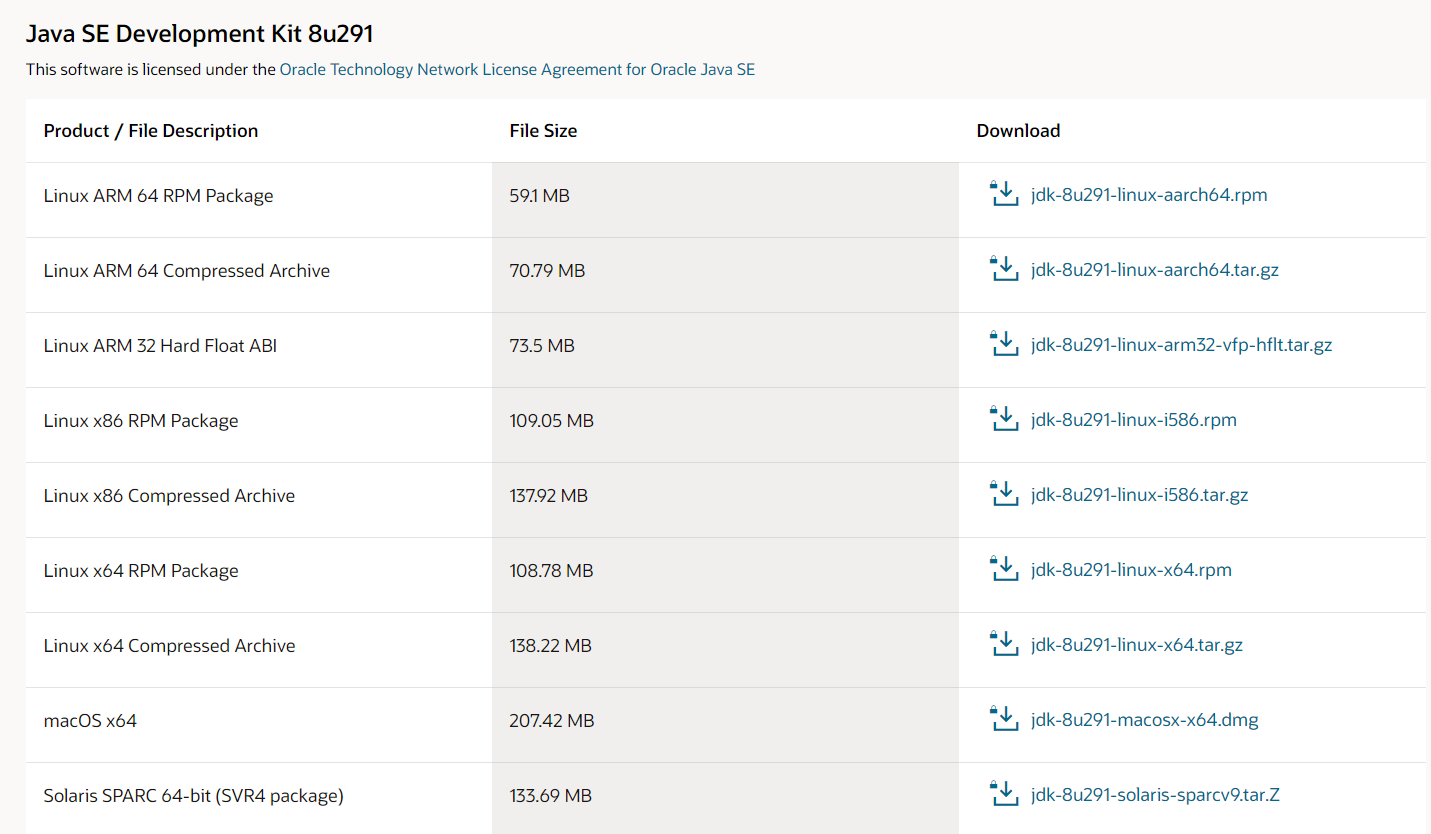This screenshot has height=834, width=1431.
Task: Open the Oracle Technology Network License Agreement link
Action: (x=517, y=70)
